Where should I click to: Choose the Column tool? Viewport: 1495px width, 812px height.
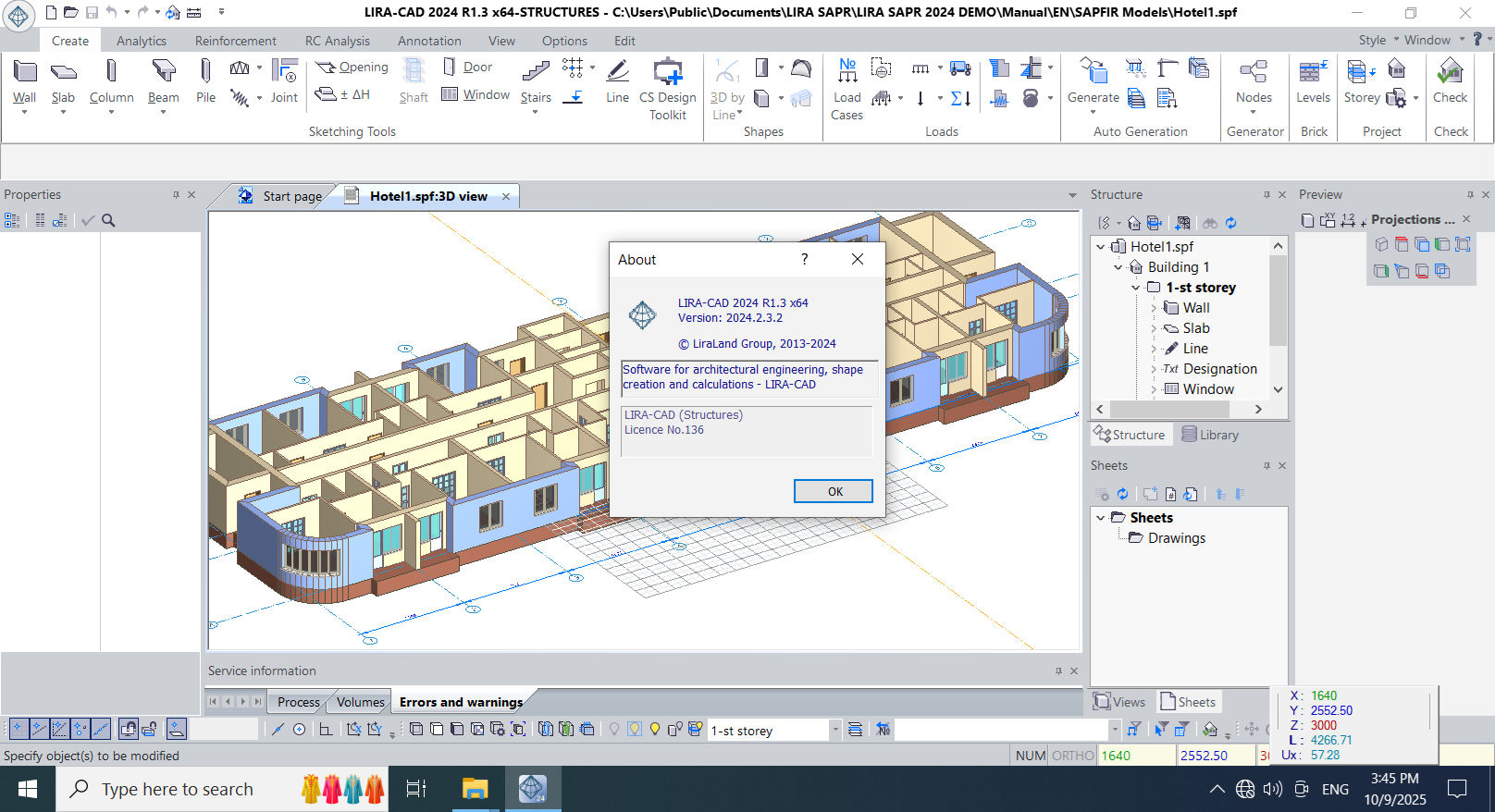tap(111, 81)
